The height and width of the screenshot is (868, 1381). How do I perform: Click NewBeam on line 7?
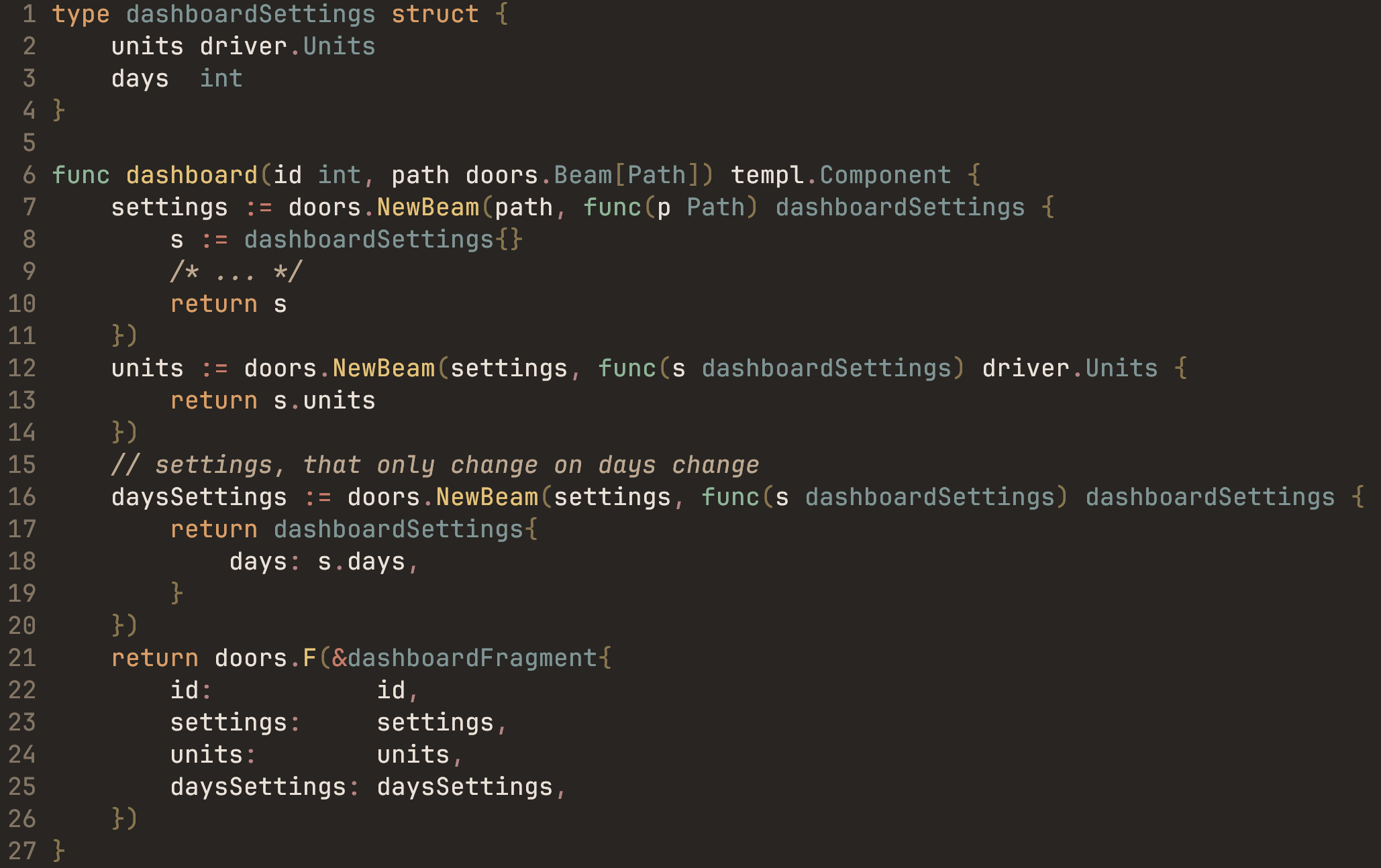click(x=427, y=207)
